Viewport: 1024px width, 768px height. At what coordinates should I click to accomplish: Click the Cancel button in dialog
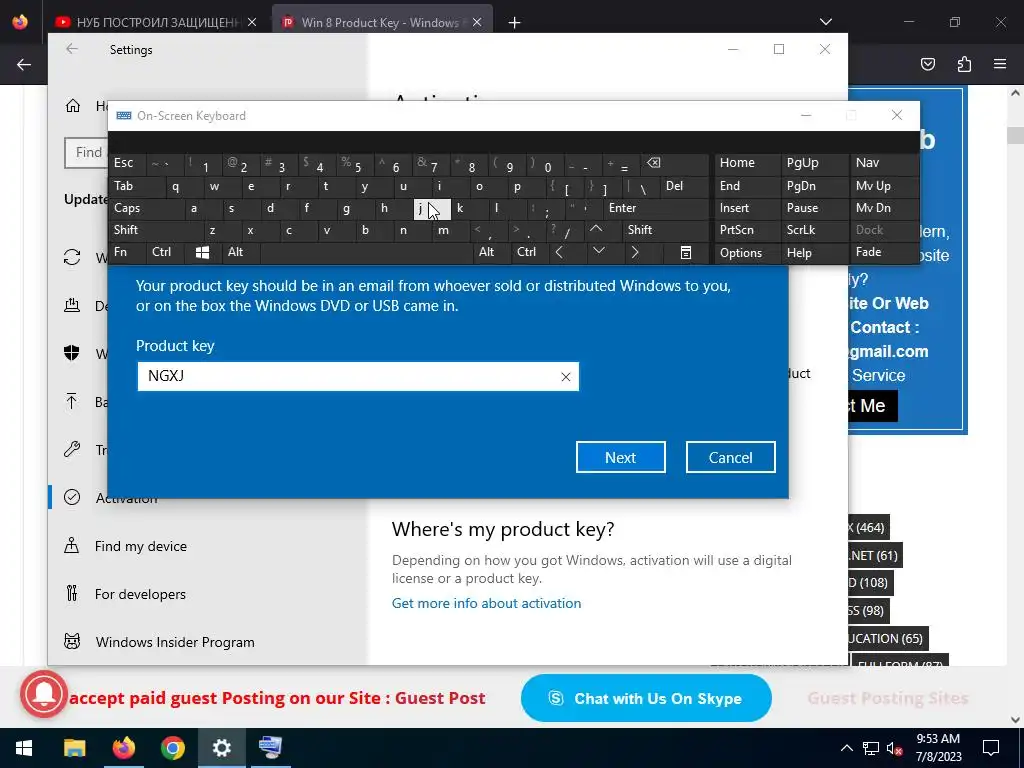pyautogui.click(x=730, y=457)
